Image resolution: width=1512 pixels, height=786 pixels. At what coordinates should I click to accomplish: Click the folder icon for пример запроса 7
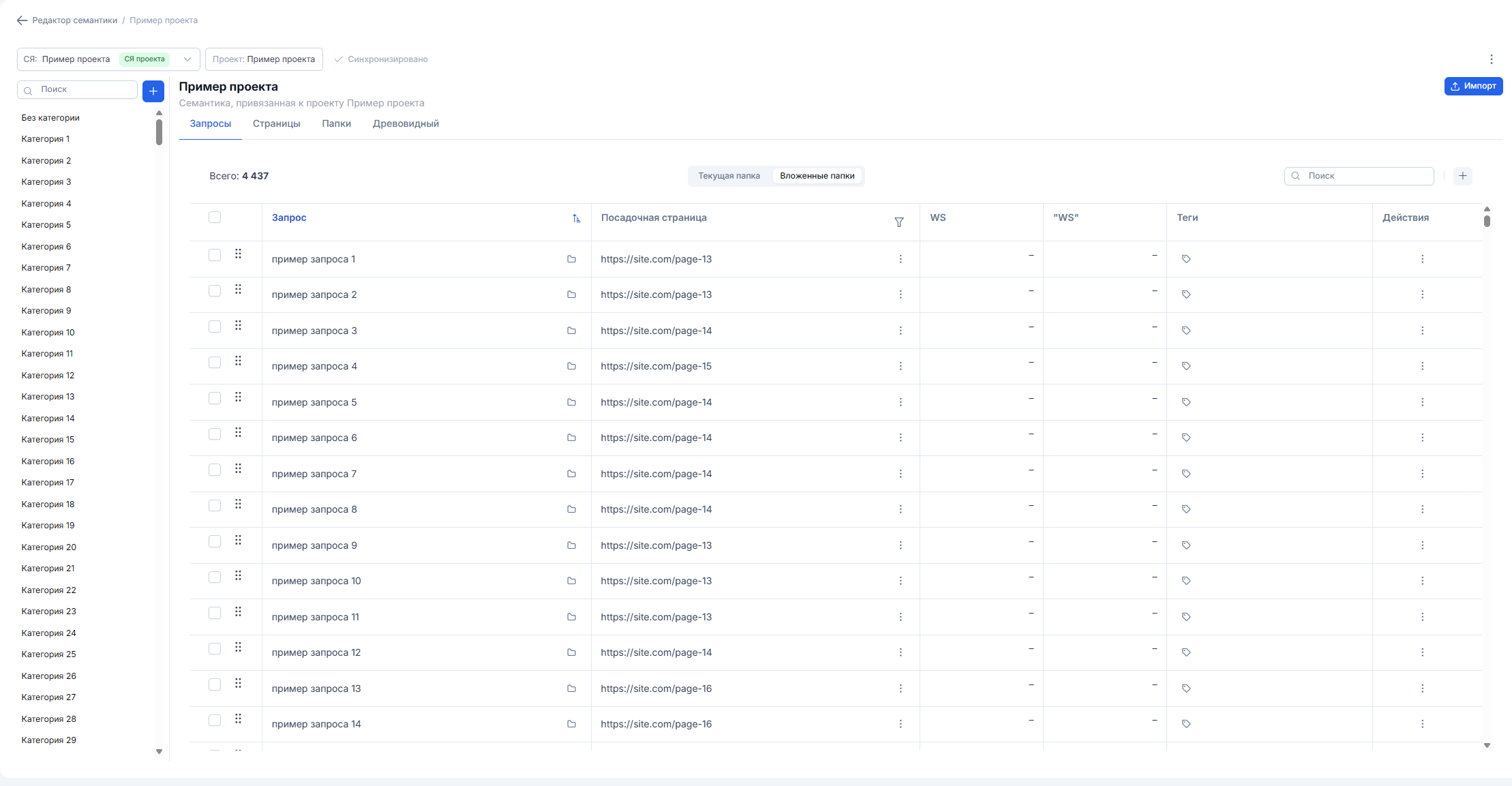click(571, 474)
